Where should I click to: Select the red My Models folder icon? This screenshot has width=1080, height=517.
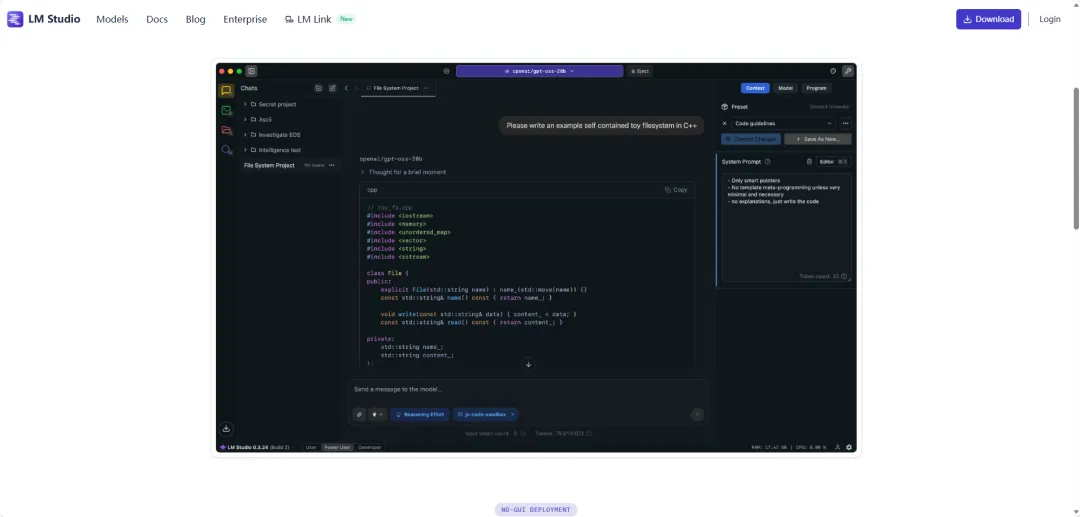click(226, 130)
